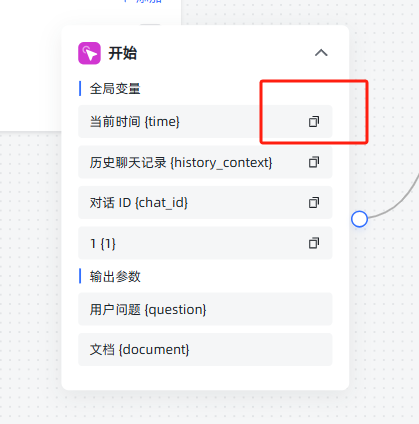Select the 对话 ID {chat_id} row
The width and height of the screenshot is (419, 424).
coord(205,203)
